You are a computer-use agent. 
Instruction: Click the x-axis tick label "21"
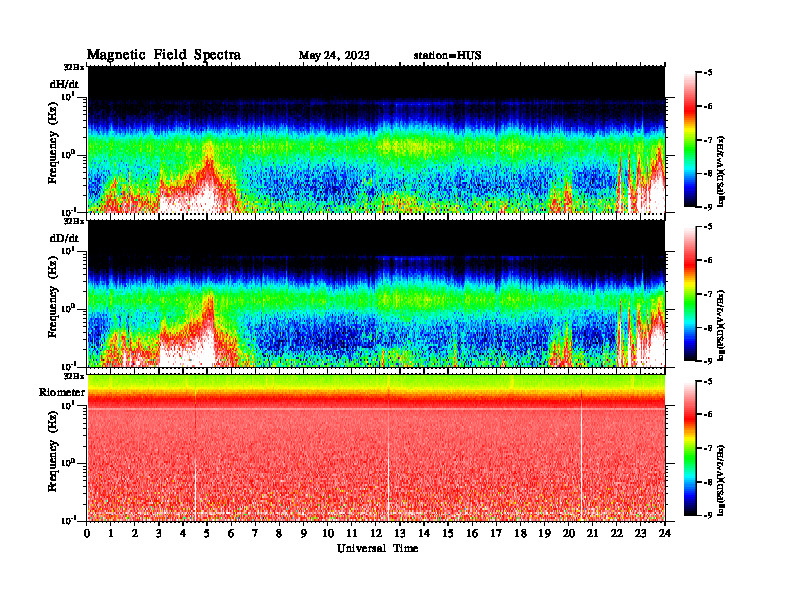tap(593, 533)
